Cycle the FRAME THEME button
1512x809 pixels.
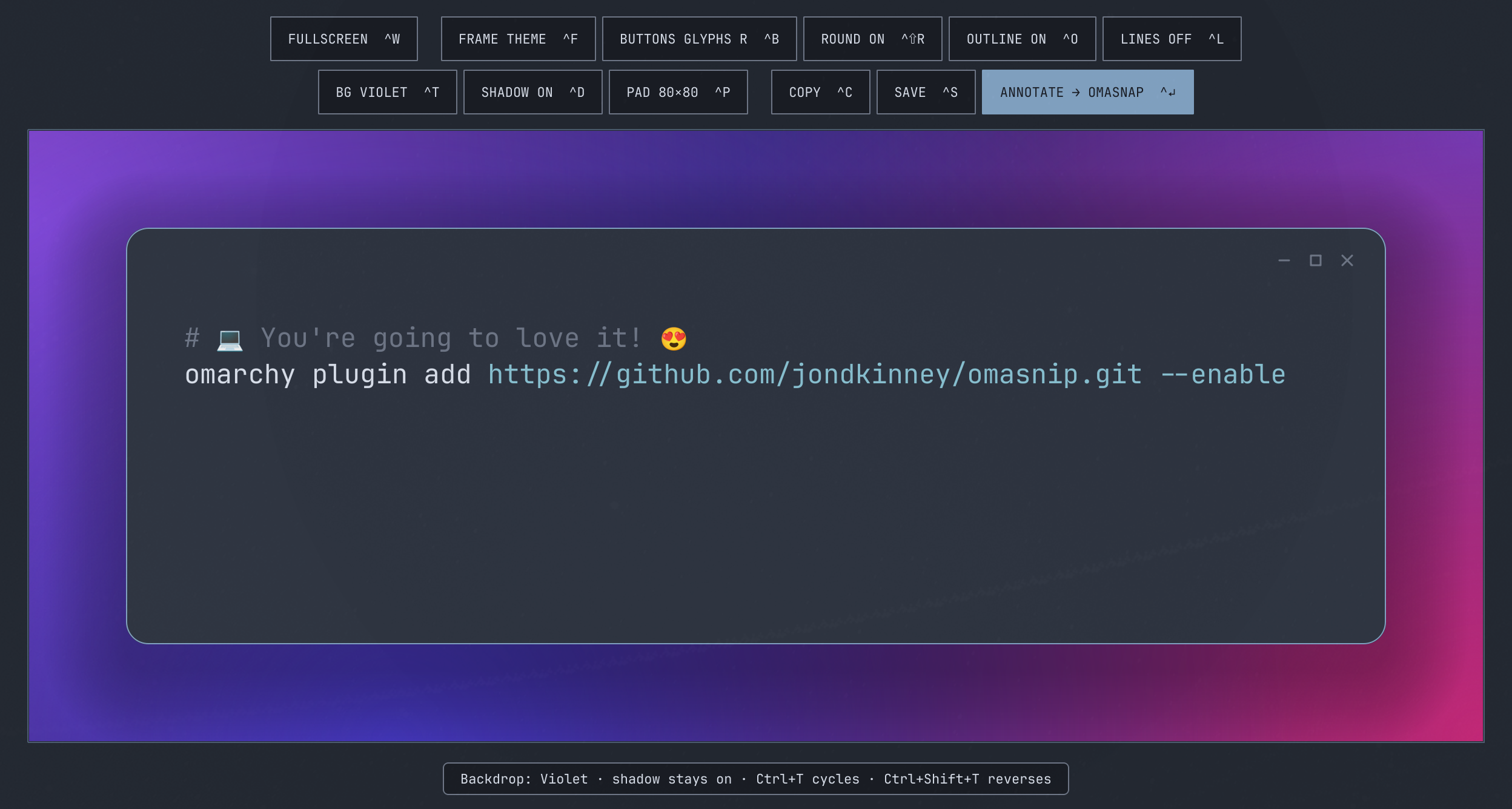tap(518, 39)
